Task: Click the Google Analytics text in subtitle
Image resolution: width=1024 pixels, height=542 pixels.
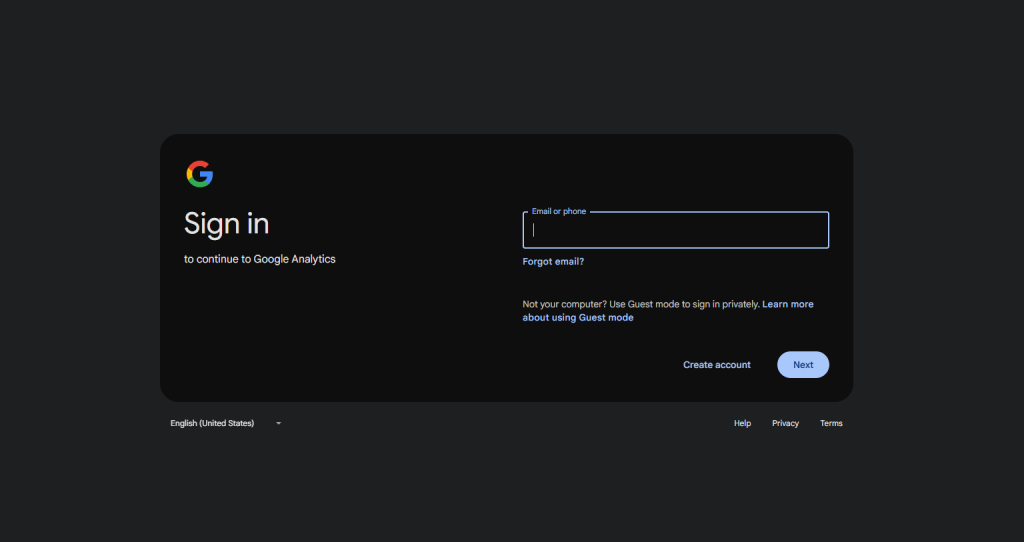Action: click(294, 260)
